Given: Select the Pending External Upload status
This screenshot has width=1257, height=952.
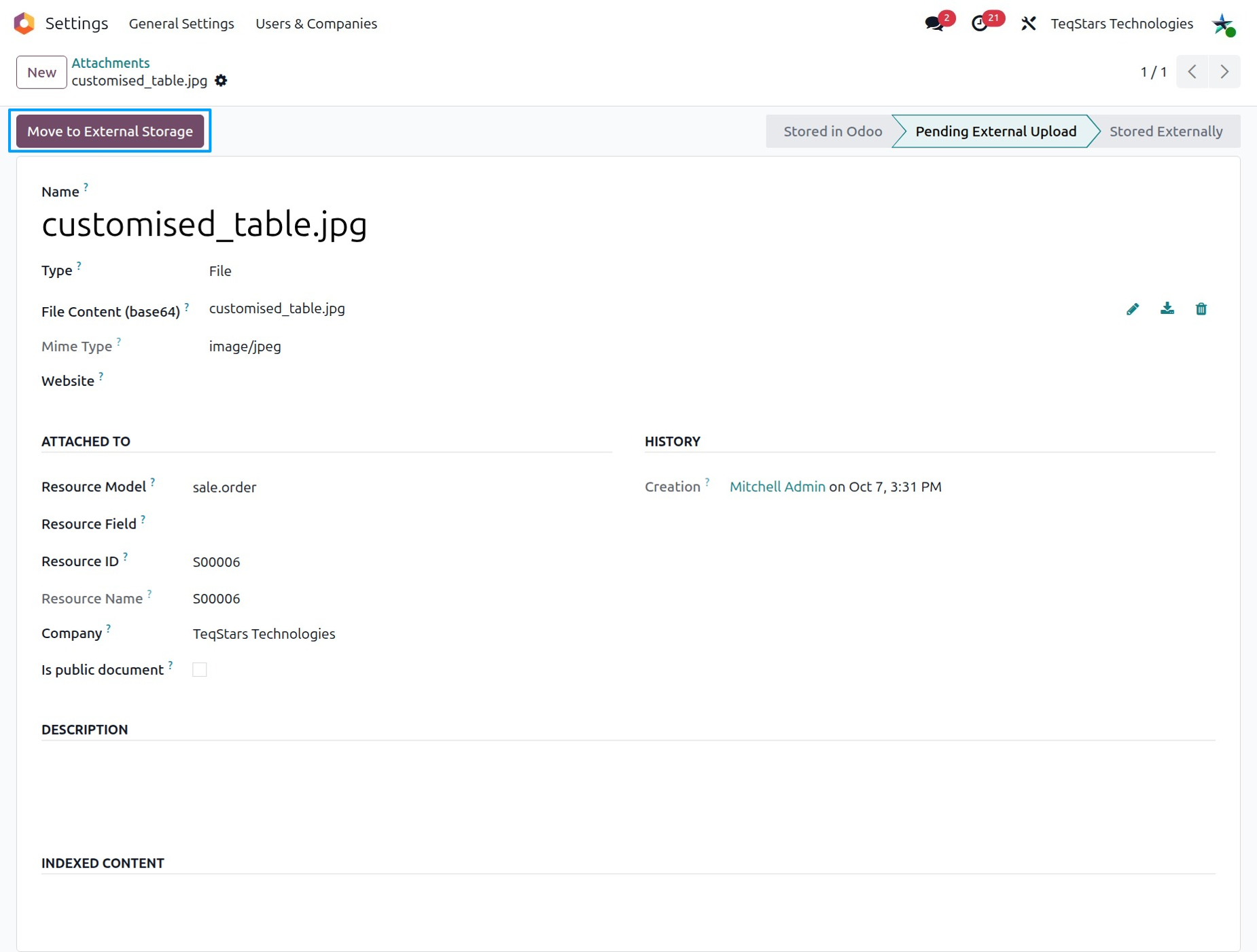Looking at the screenshot, I should pyautogui.click(x=995, y=131).
